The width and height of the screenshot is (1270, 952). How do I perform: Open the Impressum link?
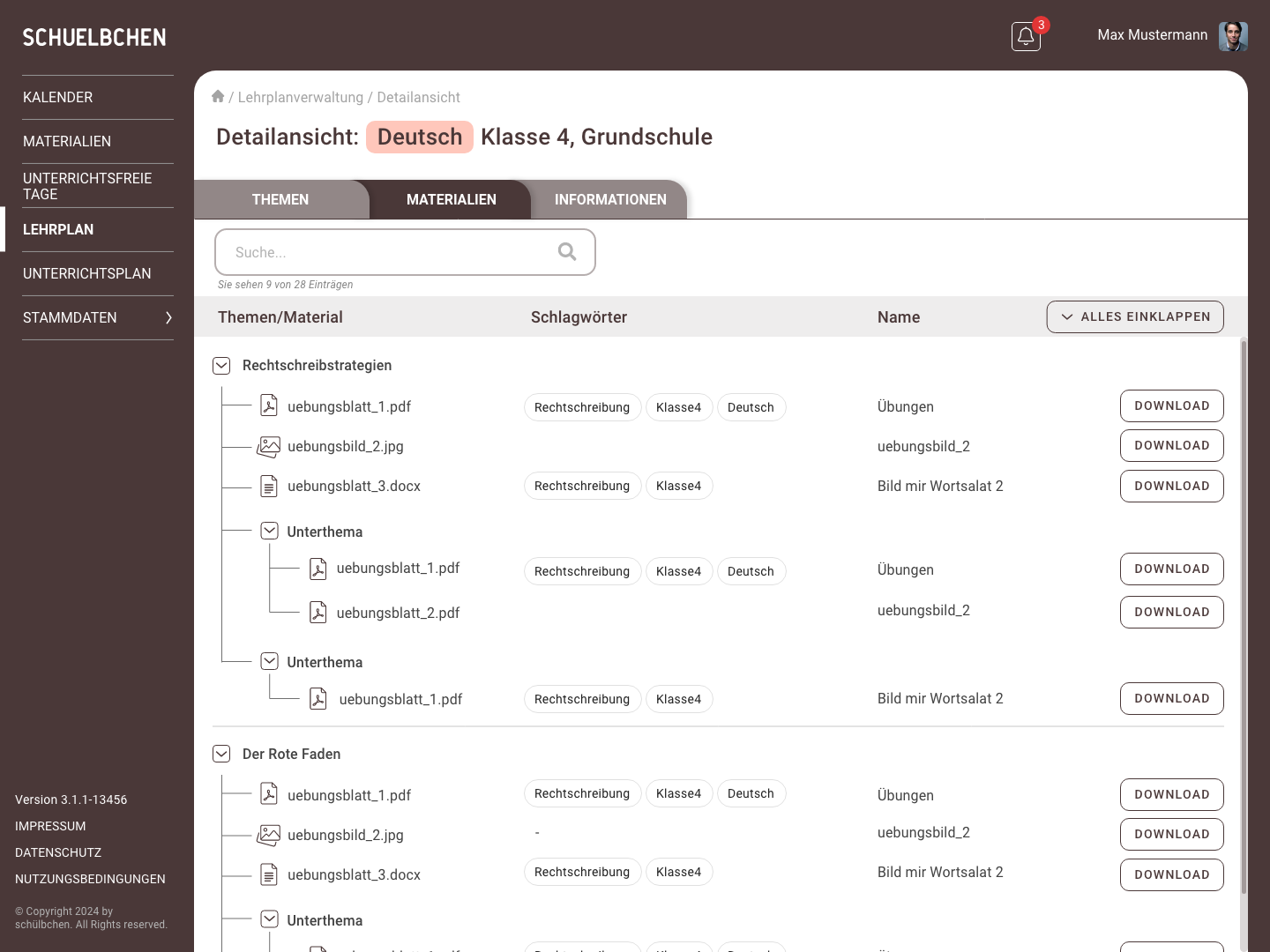click(50, 826)
